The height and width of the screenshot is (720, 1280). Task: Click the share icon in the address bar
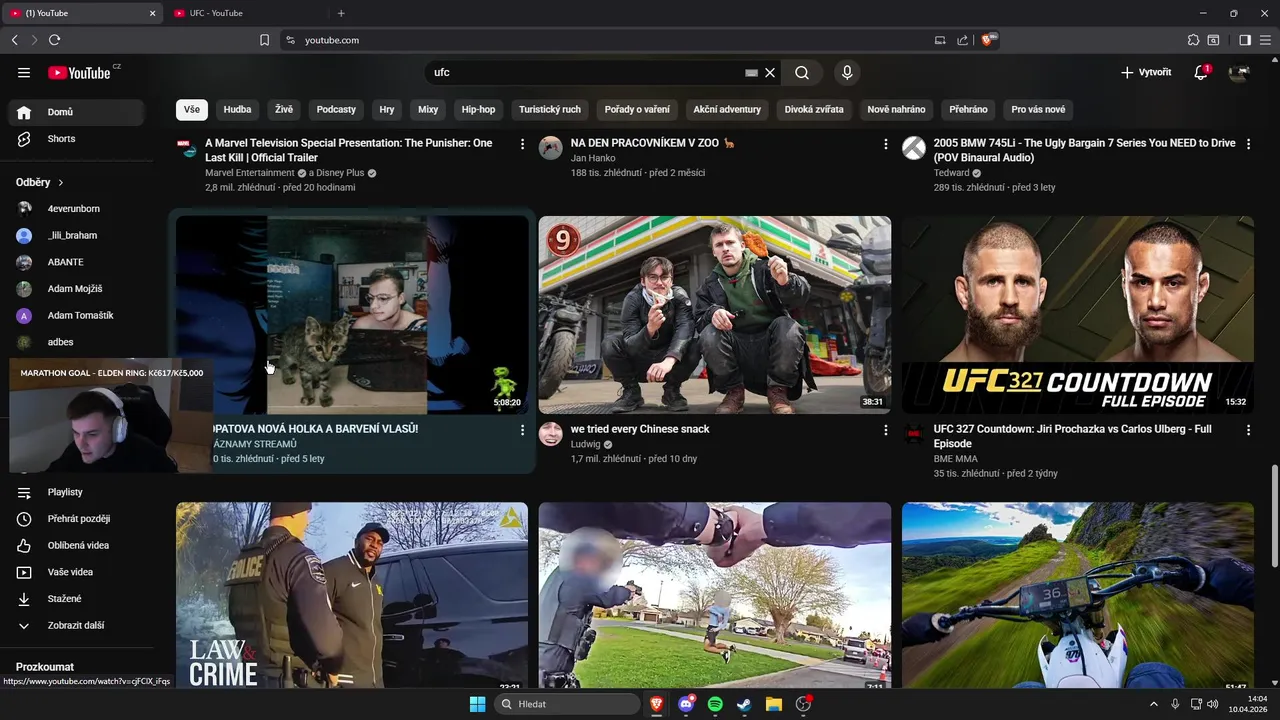(x=962, y=40)
